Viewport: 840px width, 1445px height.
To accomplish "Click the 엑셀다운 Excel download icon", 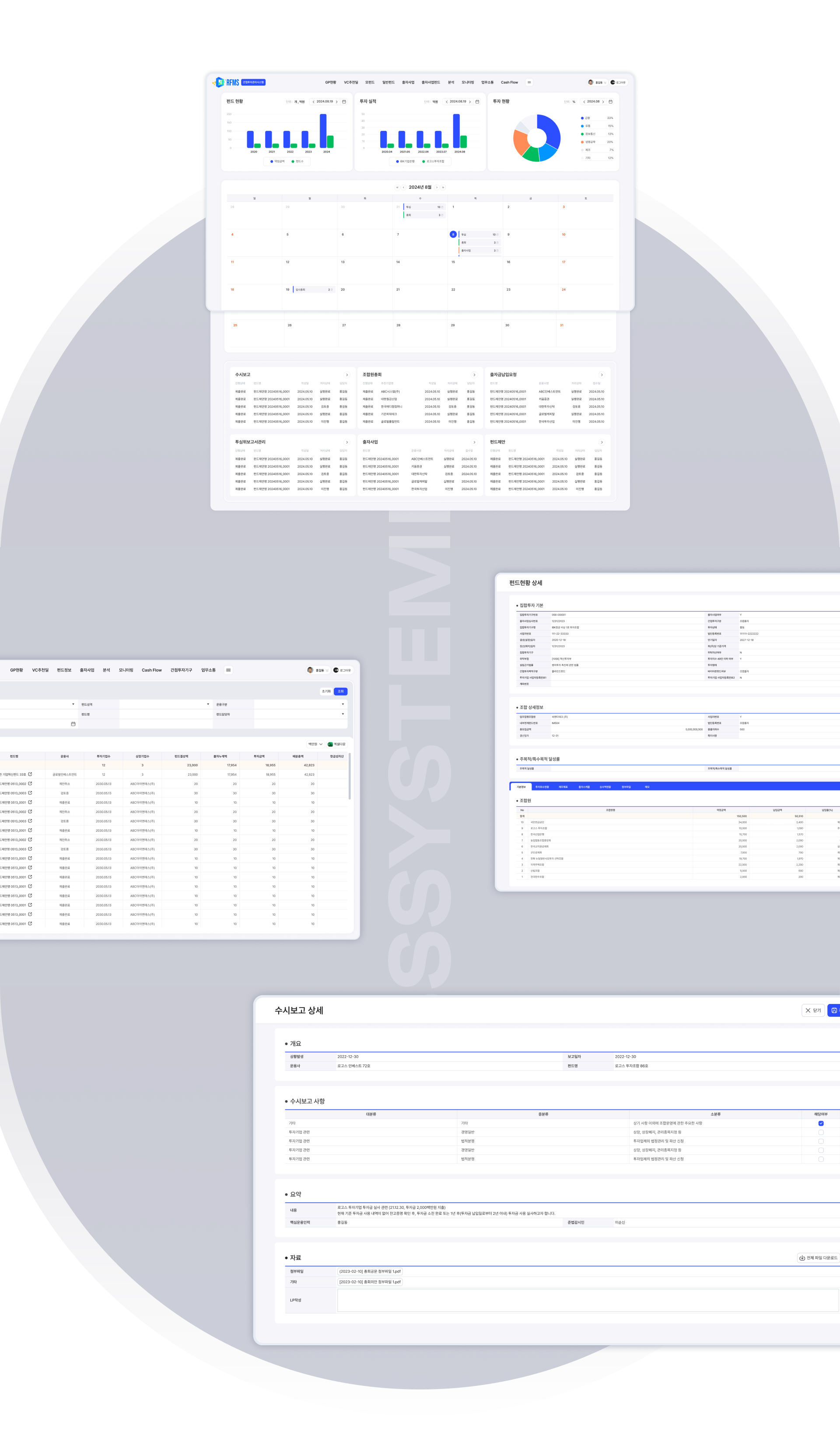I will 330,744.
